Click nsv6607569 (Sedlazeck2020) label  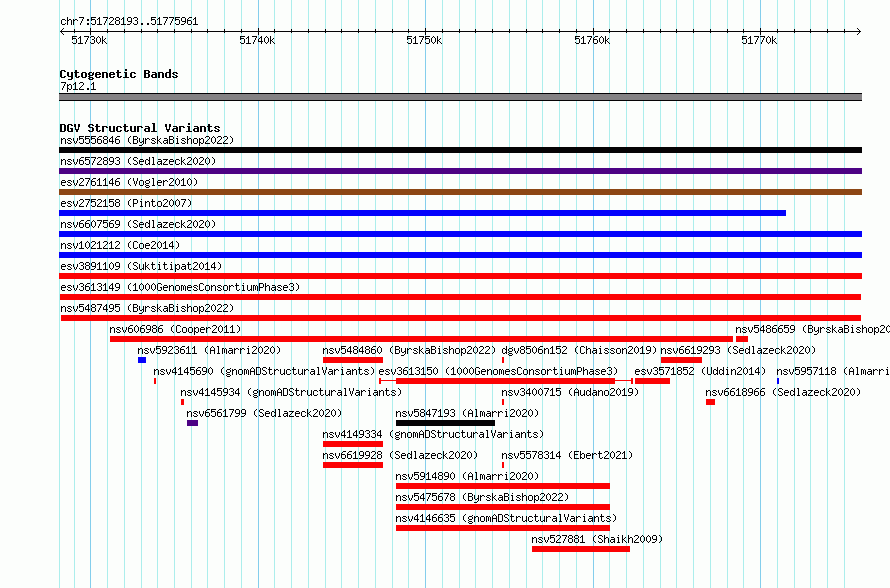[138, 224]
